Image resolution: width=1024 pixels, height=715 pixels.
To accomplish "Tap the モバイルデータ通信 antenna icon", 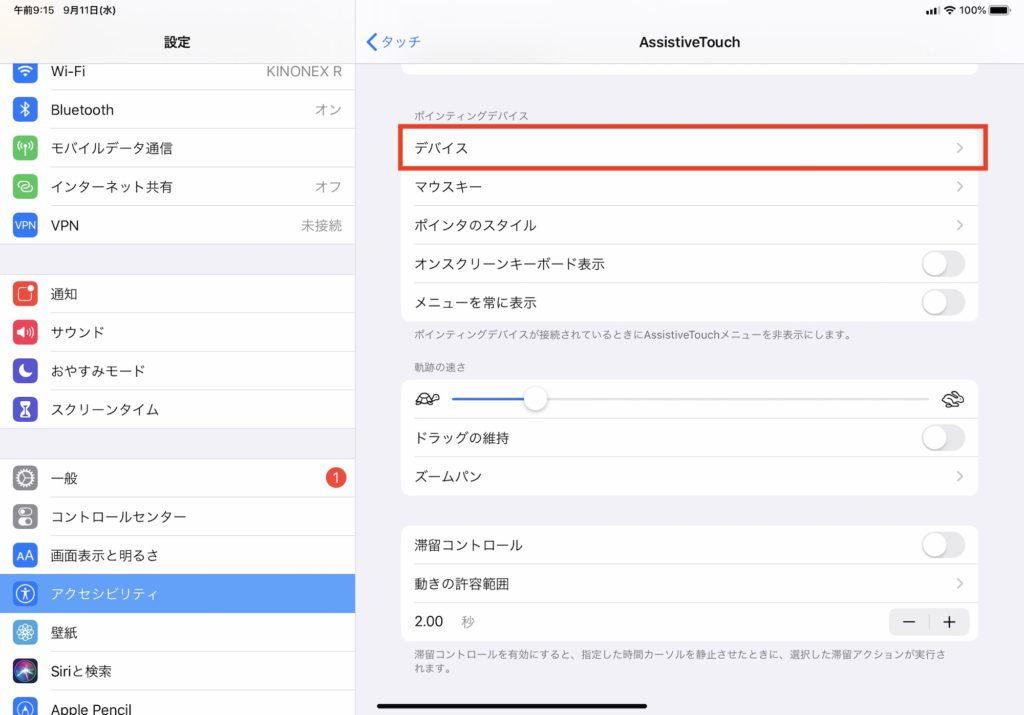I will (25, 148).
